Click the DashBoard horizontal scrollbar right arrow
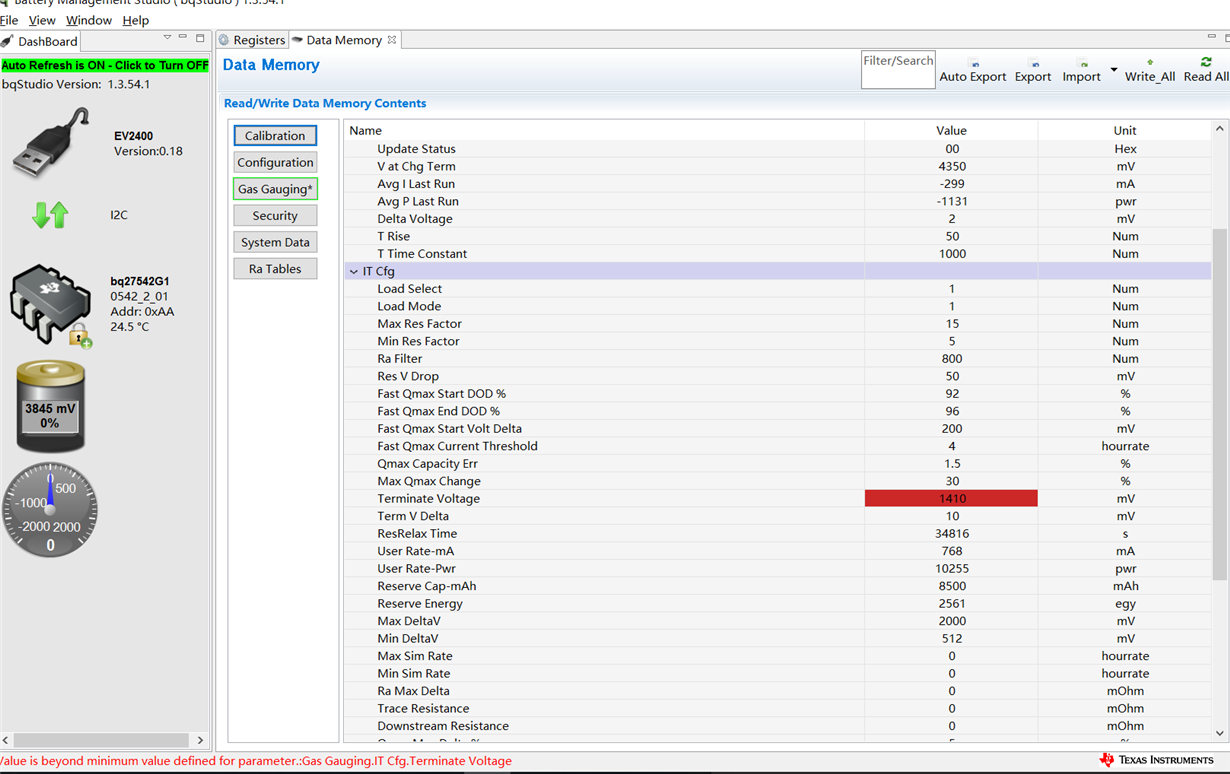The height and width of the screenshot is (774, 1230). tap(200, 740)
